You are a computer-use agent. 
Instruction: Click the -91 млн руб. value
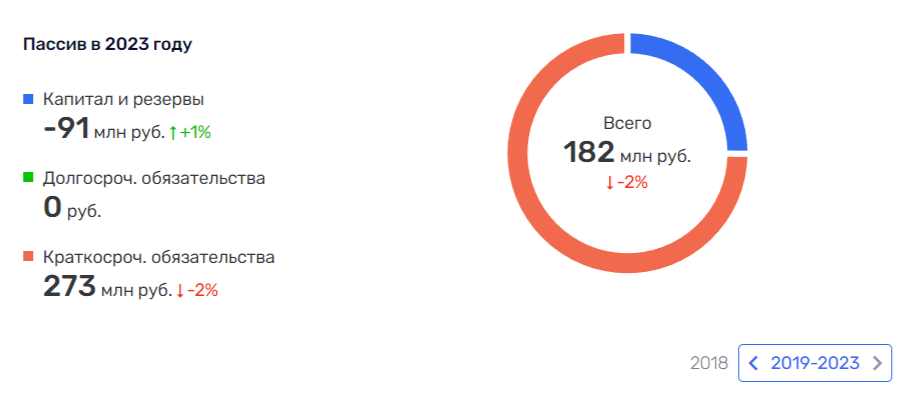point(104,129)
